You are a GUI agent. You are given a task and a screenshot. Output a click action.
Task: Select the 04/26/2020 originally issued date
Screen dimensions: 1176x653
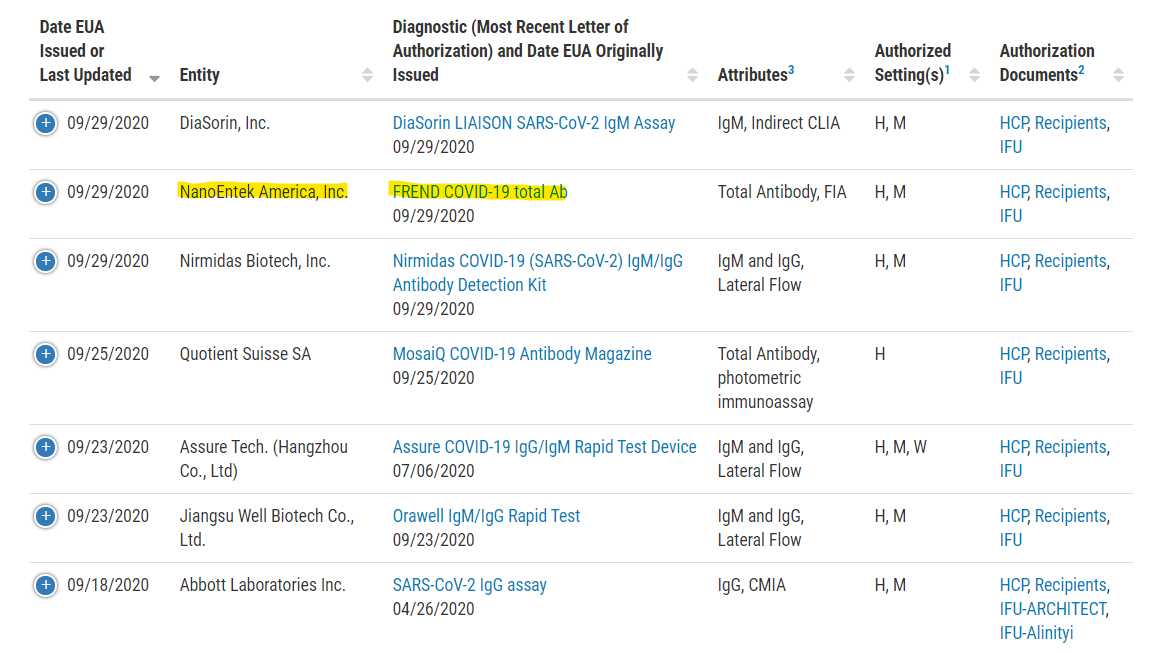point(434,609)
